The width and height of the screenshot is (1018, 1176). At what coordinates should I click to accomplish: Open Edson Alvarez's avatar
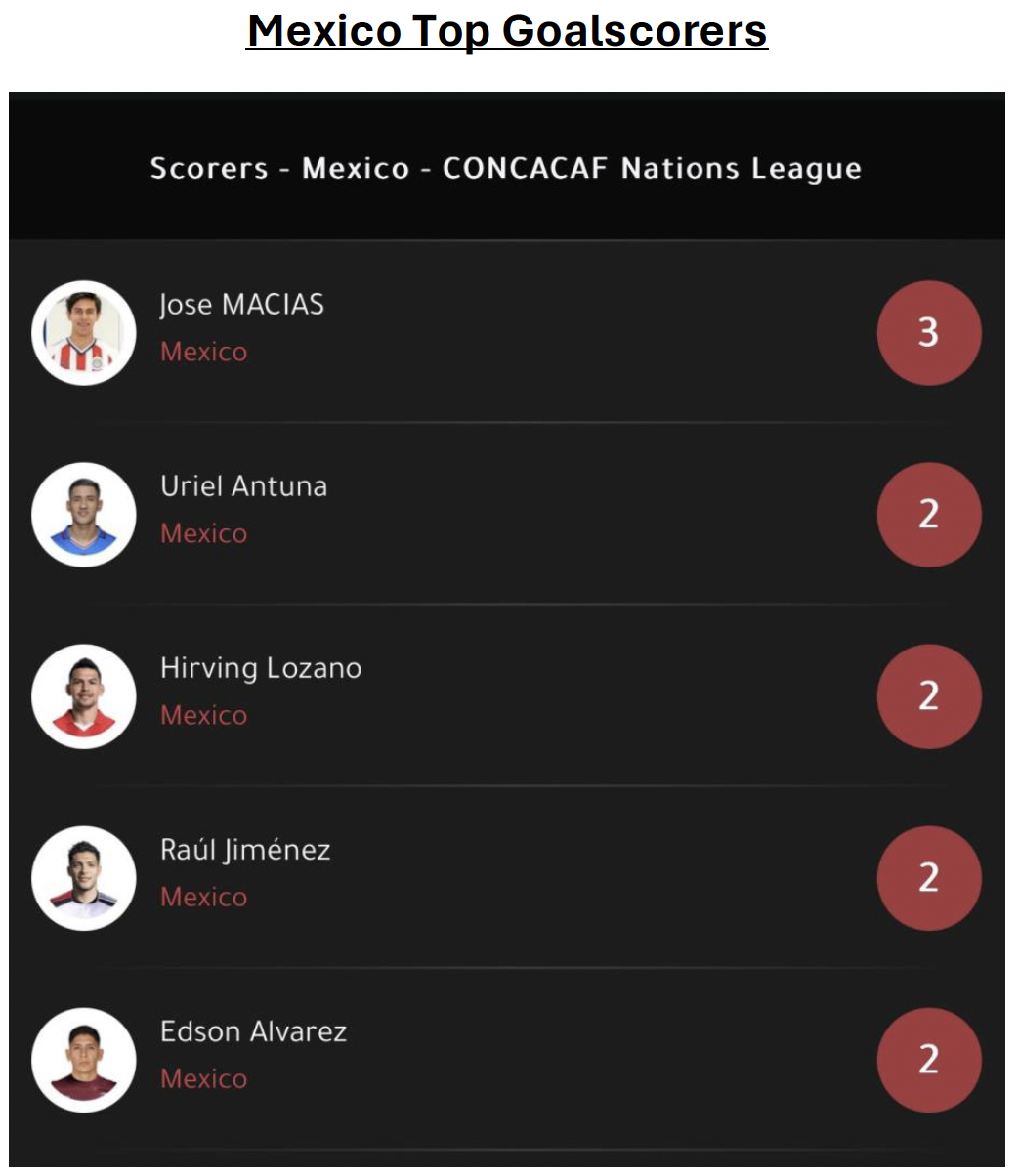pyautogui.click(x=84, y=1060)
